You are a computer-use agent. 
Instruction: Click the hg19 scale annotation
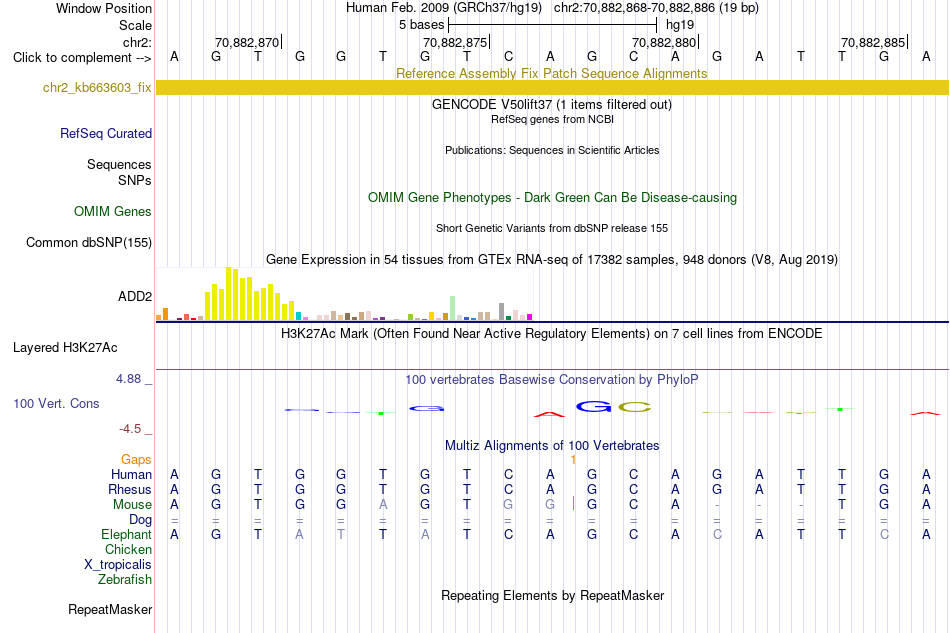pos(680,25)
